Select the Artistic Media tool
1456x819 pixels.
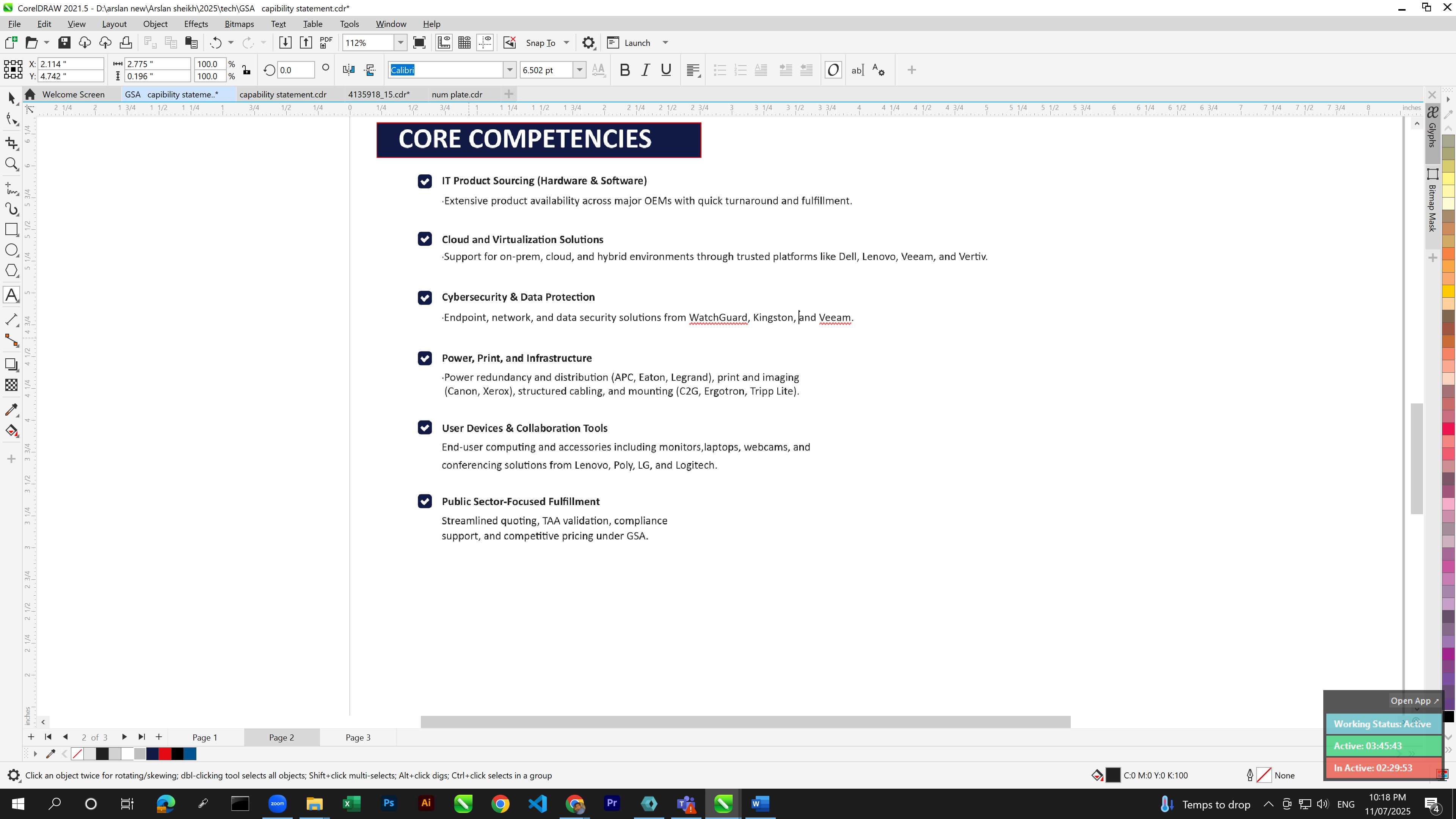tap(11, 209)
